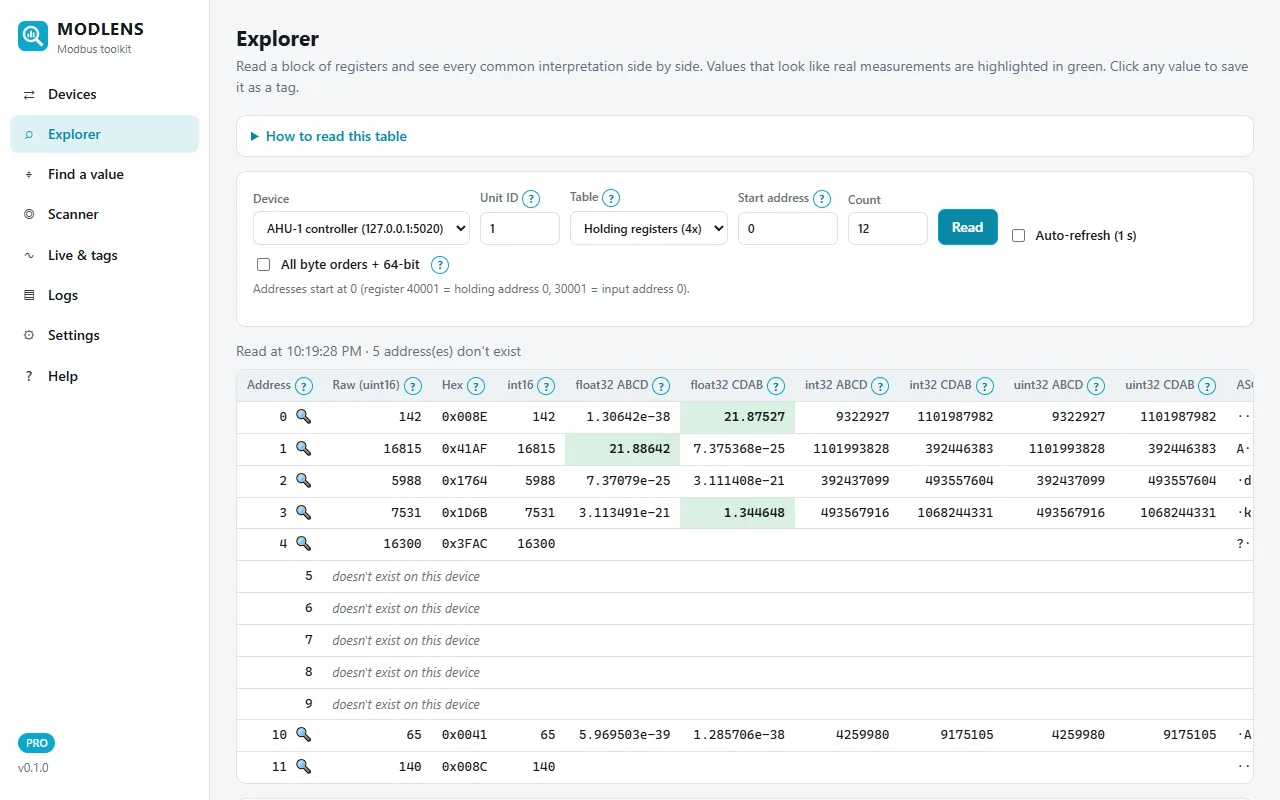Click magnifier icon for address 2
The width and height of the screenshot is (1280, 800).
(303, 480)
